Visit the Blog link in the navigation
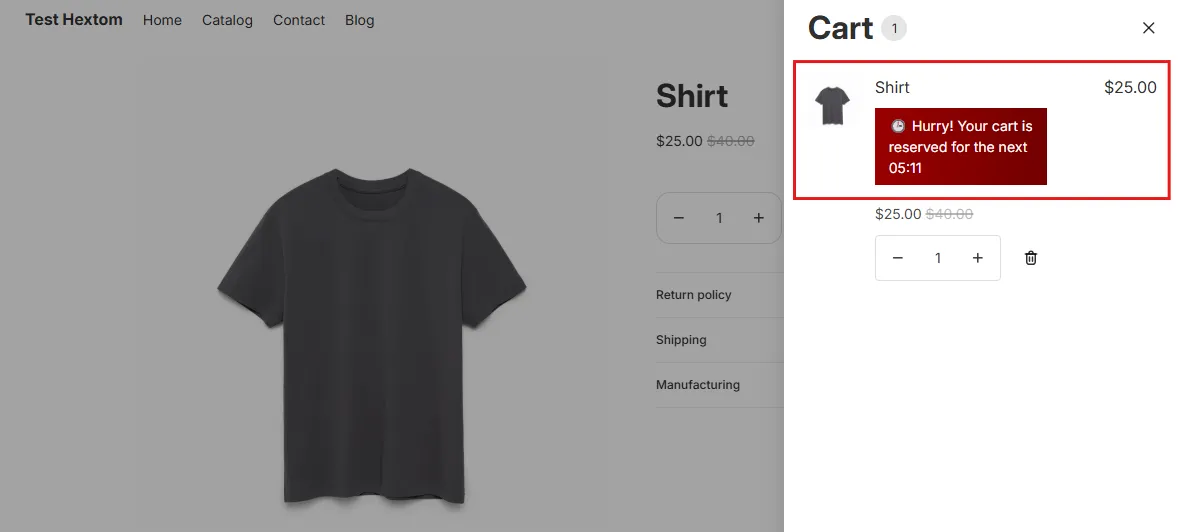Screen dimensions: 1179x532 [x=359, y=20]
